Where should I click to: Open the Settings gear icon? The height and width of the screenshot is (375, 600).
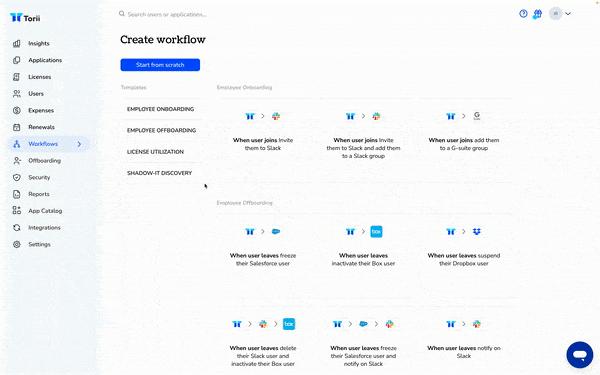point(16,244)
